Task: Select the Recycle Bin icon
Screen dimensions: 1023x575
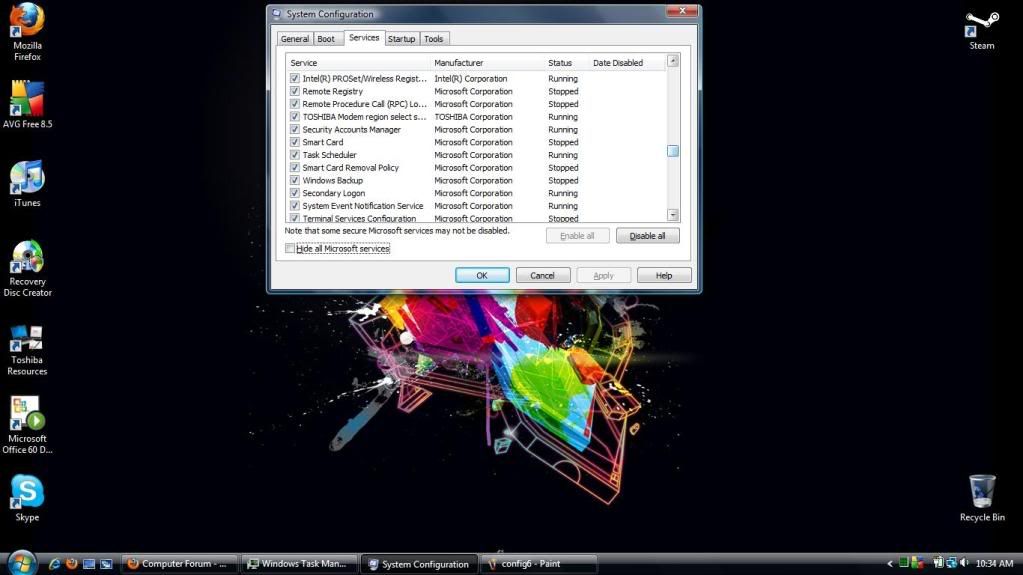Action: pos(981,498)
